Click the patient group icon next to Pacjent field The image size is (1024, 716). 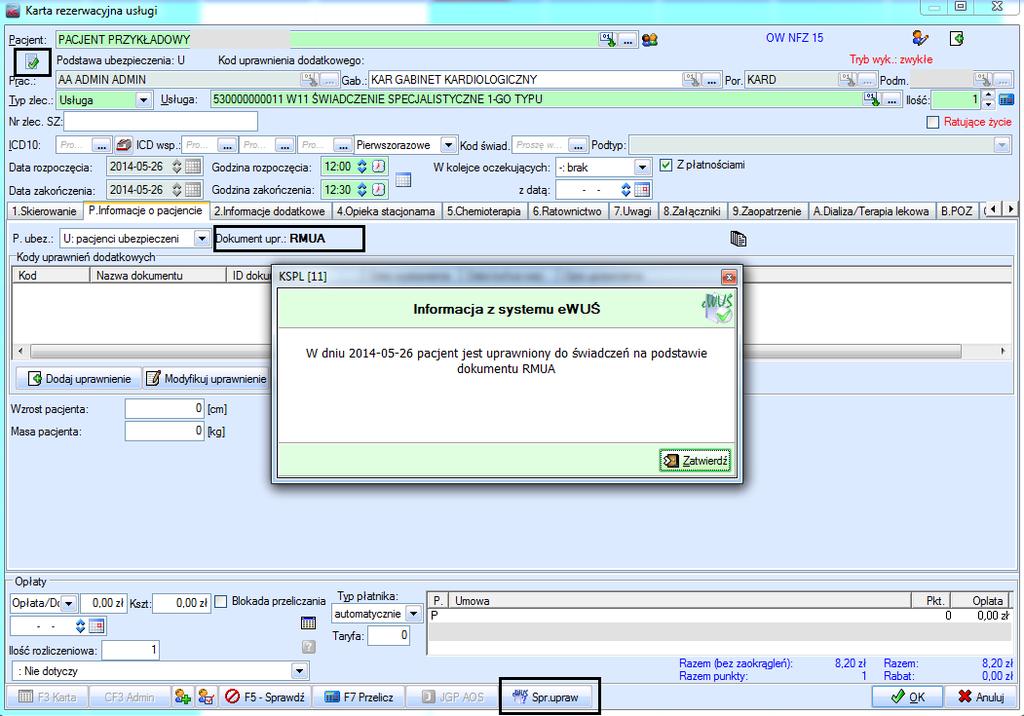click(649, 40)
